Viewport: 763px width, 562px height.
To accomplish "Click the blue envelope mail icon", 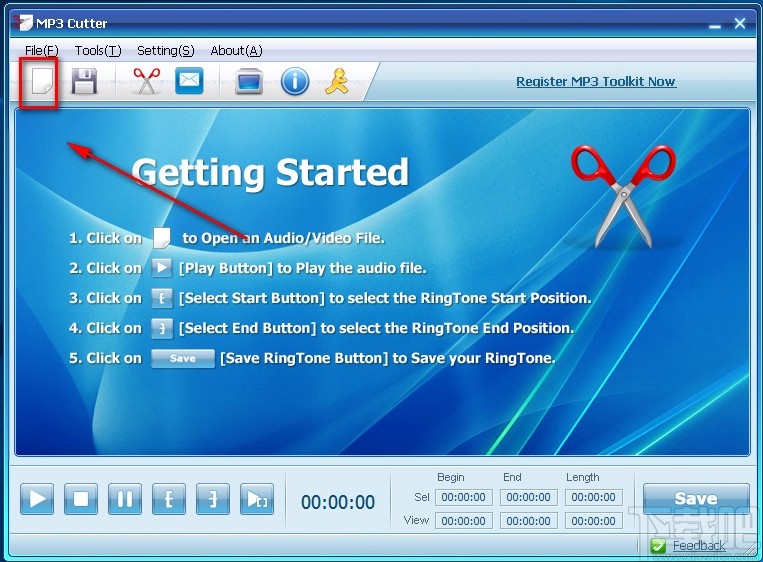I will [x=189, y=80].
